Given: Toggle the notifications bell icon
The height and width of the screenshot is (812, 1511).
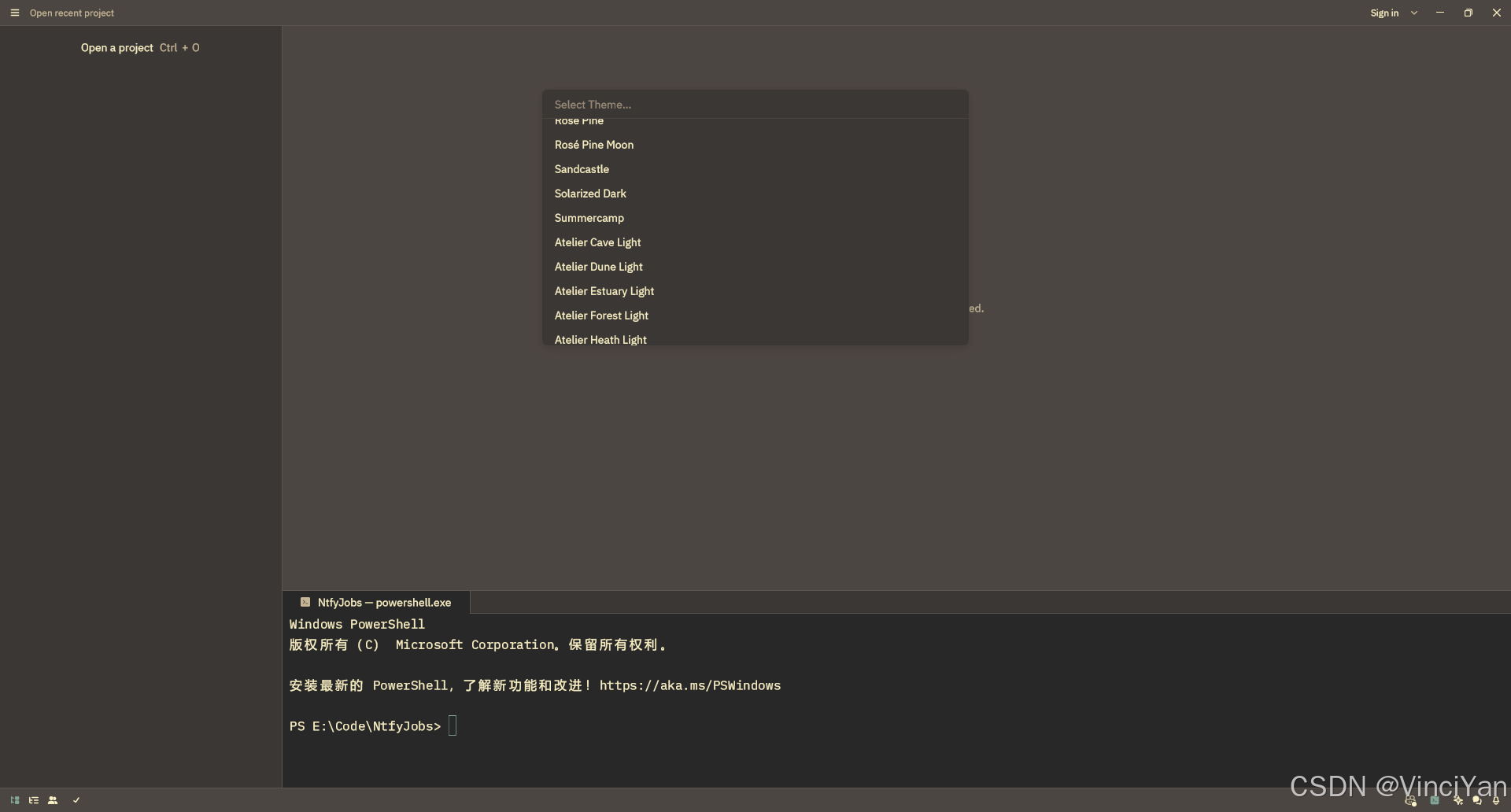Looking at the screenshot, I should point(1496,801).
